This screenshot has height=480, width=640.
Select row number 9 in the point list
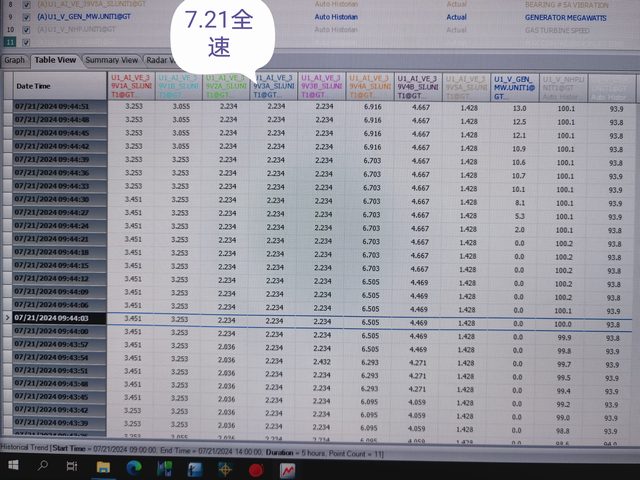pyautogui.click(x=10, y=18)
